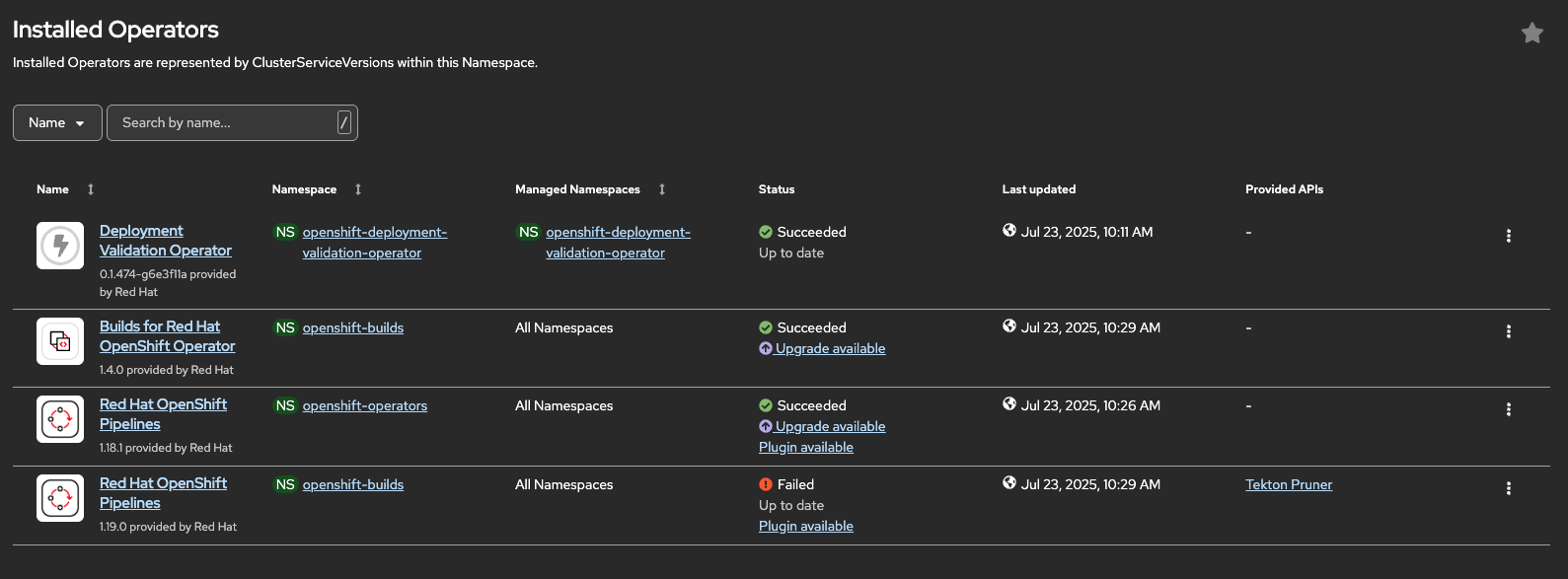This screenshot has width=1568, height=579.
Task: Click the Deployment Validation Operator logo icon
Action: coord(60,246)
